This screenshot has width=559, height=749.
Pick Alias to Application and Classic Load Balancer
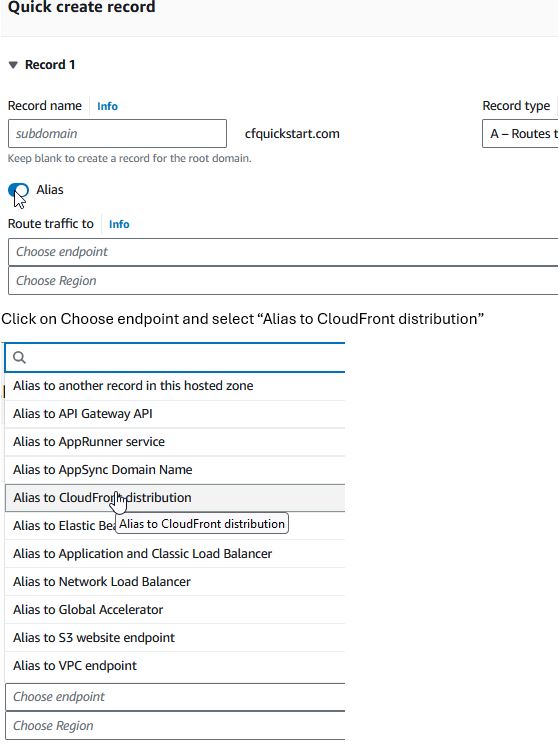click(175, 554)
